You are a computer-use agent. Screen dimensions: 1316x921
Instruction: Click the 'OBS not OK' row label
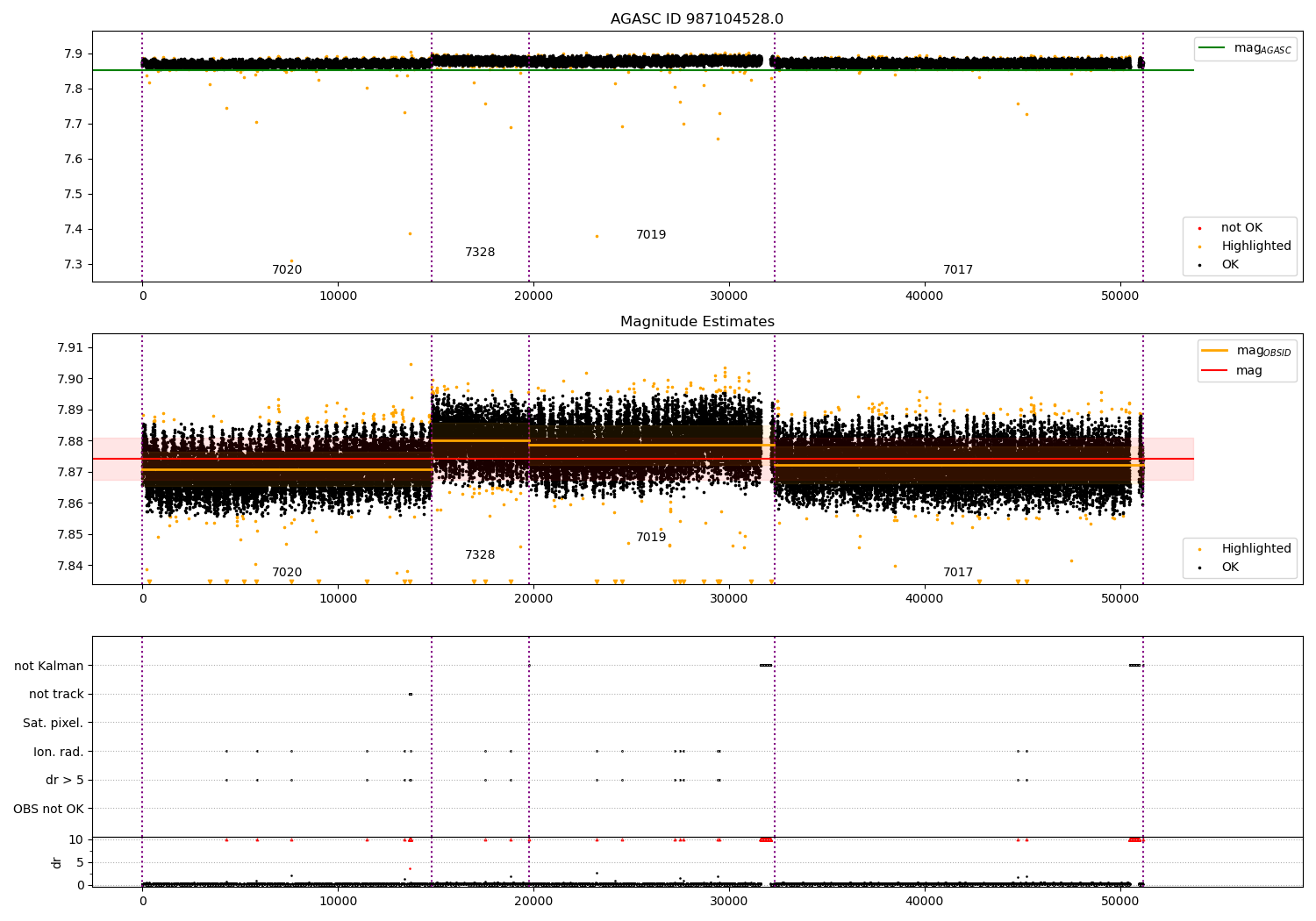click(x=49, y=810)
